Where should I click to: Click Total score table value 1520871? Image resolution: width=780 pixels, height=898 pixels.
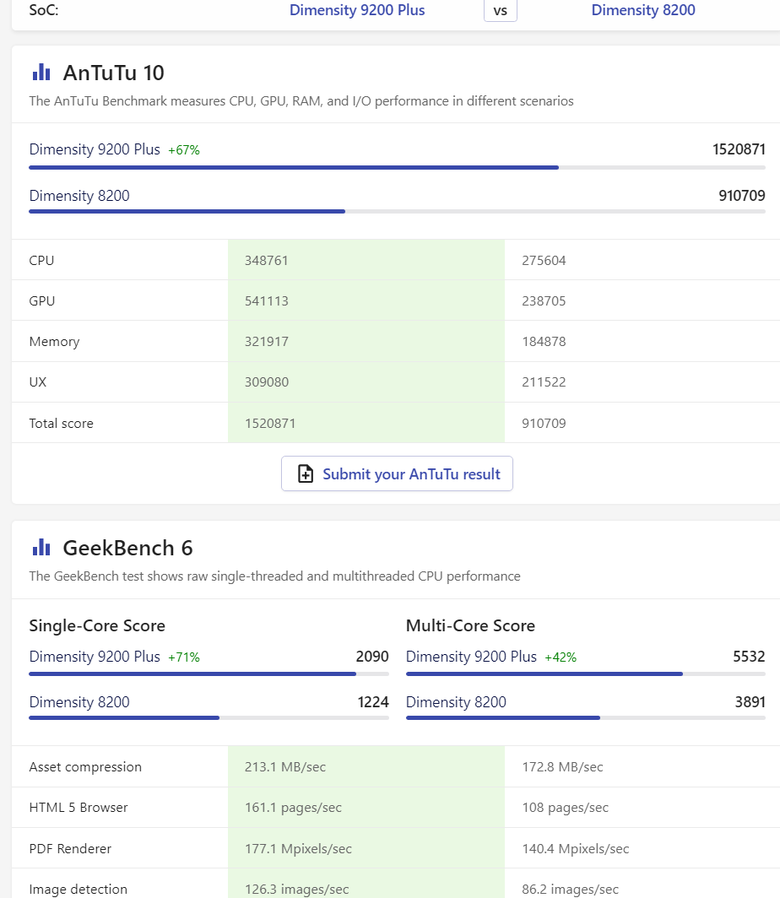click(270, 423)
